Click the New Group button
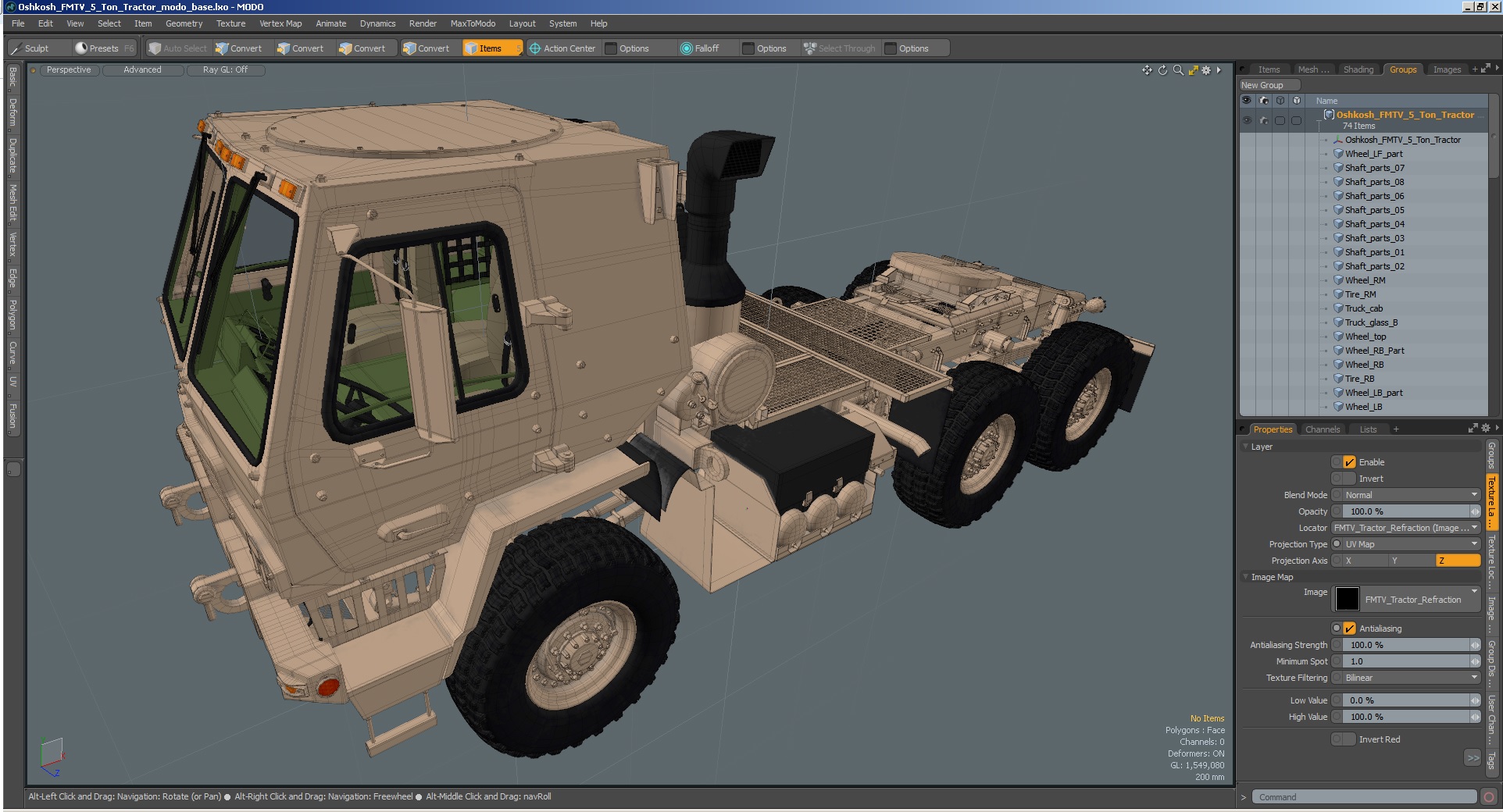This screenshot has width=1503, height=812. click(1269, 85)
